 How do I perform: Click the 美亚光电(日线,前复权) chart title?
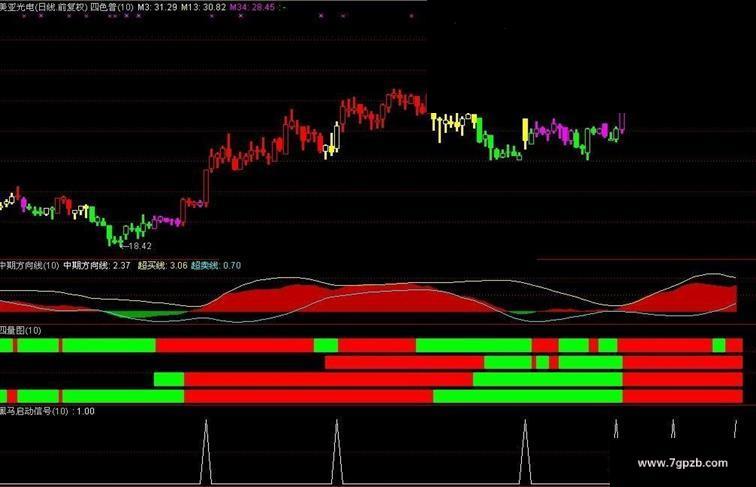click(x=44, y=7)
